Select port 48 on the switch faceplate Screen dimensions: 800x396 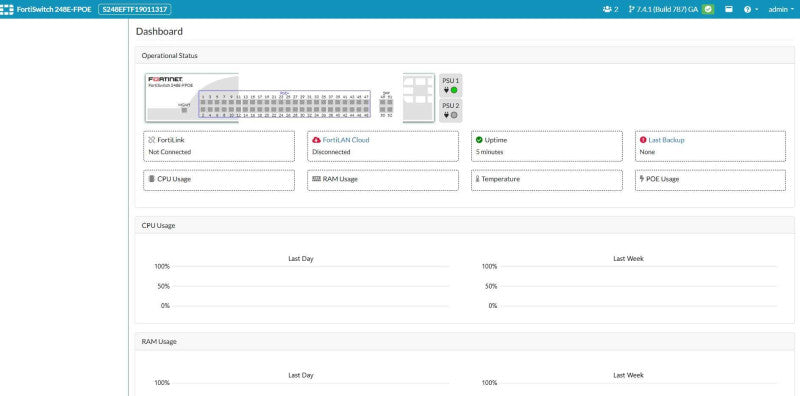pos(366,109)
